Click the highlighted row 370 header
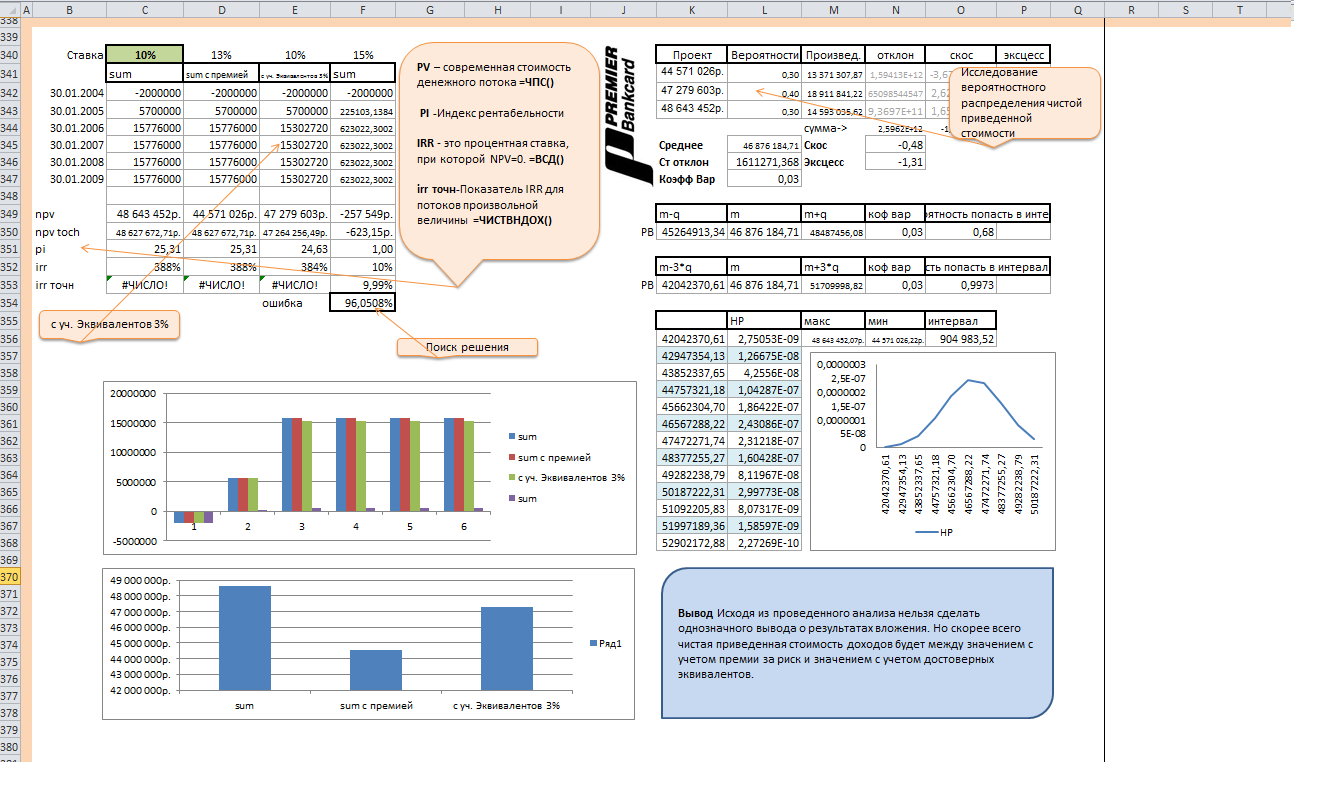Screen dimensions: 1333x788 click(x=11, y=578)
